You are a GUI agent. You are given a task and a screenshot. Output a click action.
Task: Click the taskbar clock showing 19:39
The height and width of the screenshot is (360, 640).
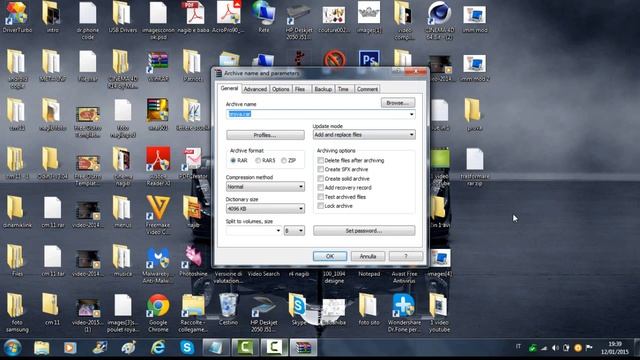(x=615, y=348)
